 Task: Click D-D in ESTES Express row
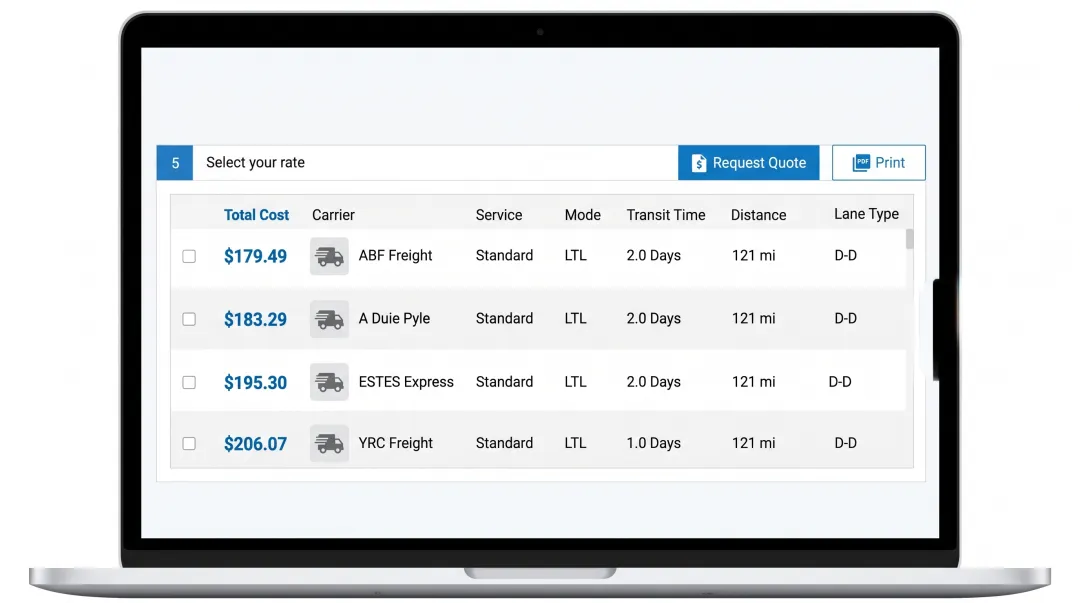tap(840, 382)
